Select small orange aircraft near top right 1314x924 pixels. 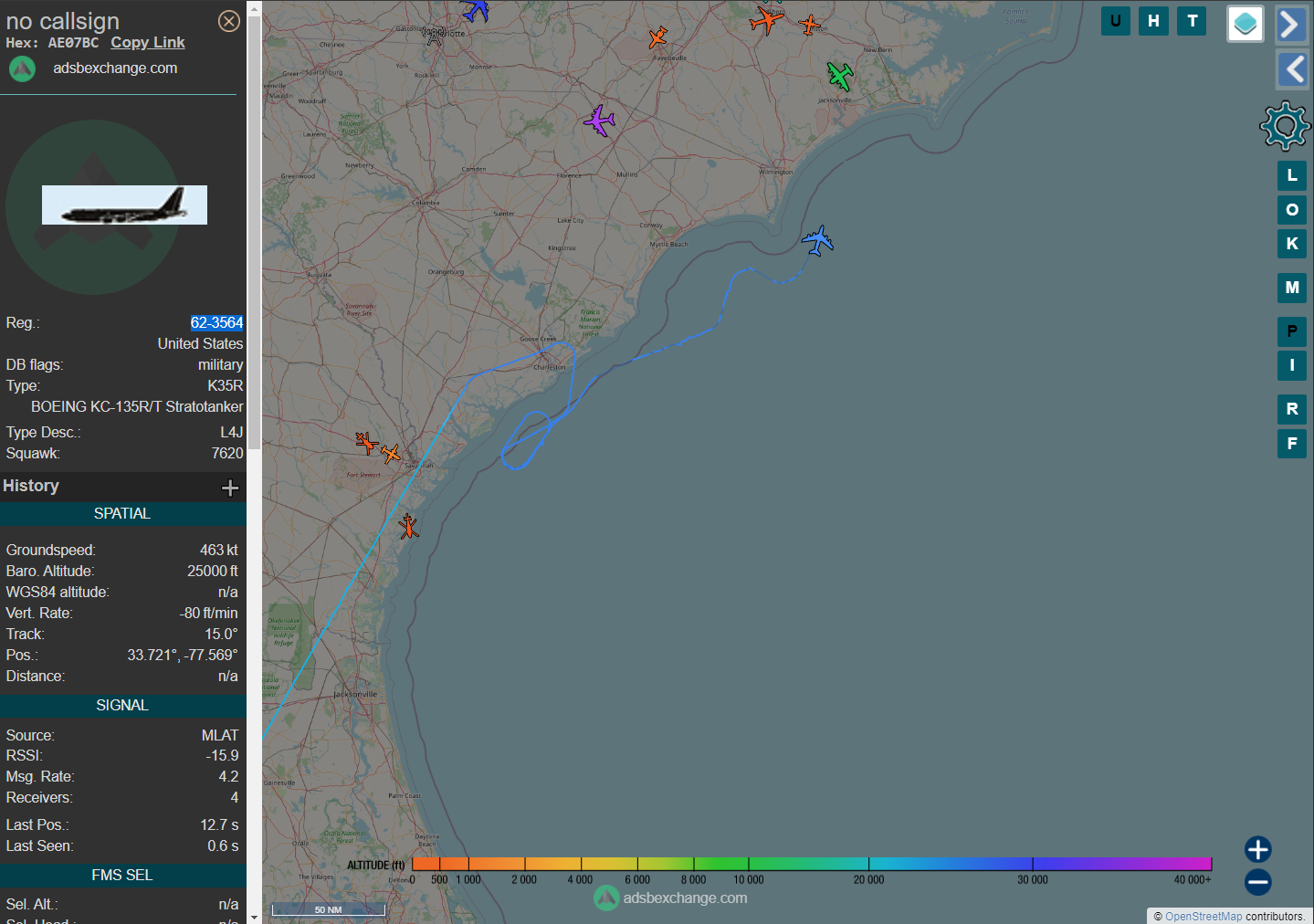pyautogui.click(x=810, y=25)
